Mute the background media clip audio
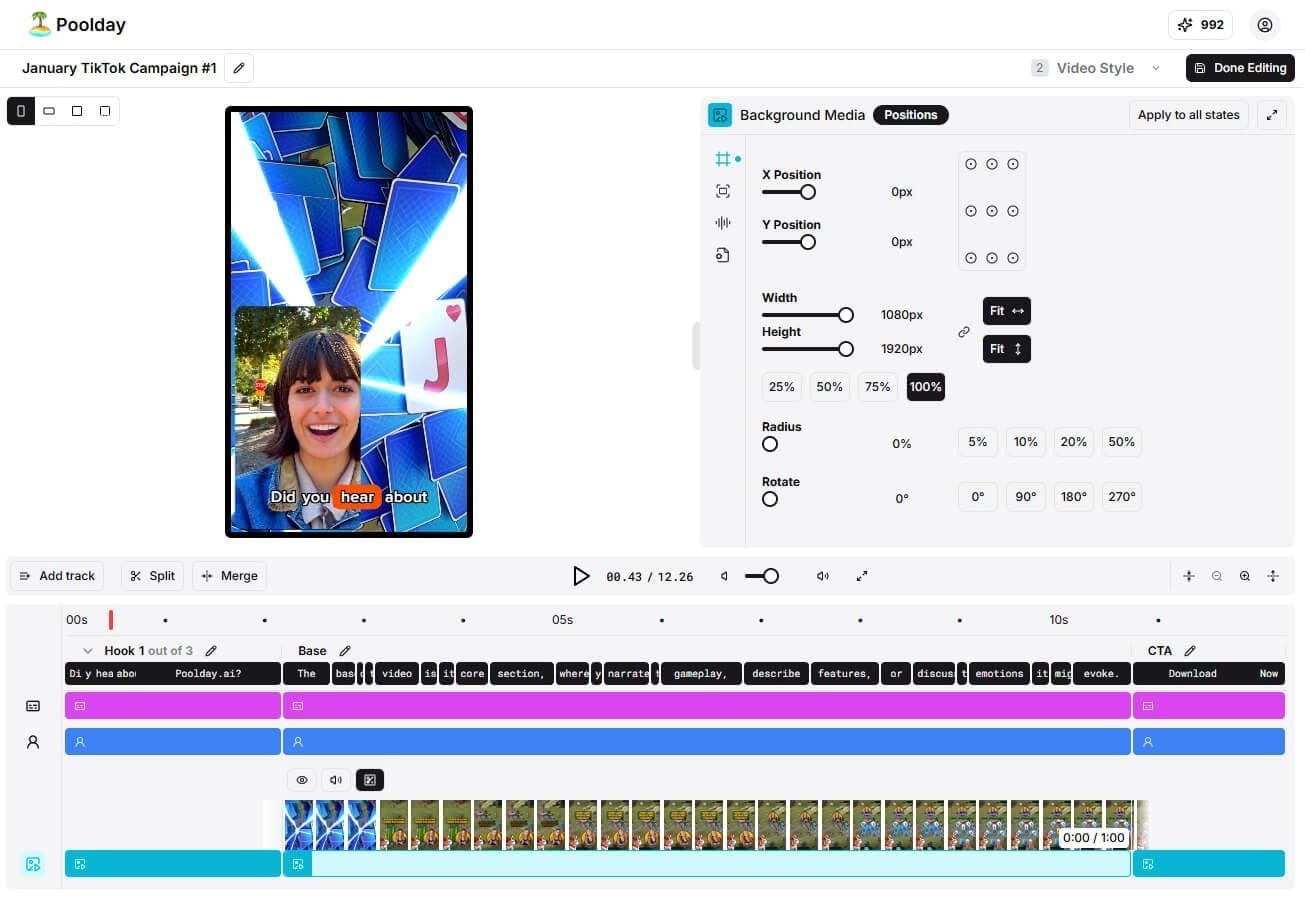This screenshot has width=1305, height=900. click(336, 780)
